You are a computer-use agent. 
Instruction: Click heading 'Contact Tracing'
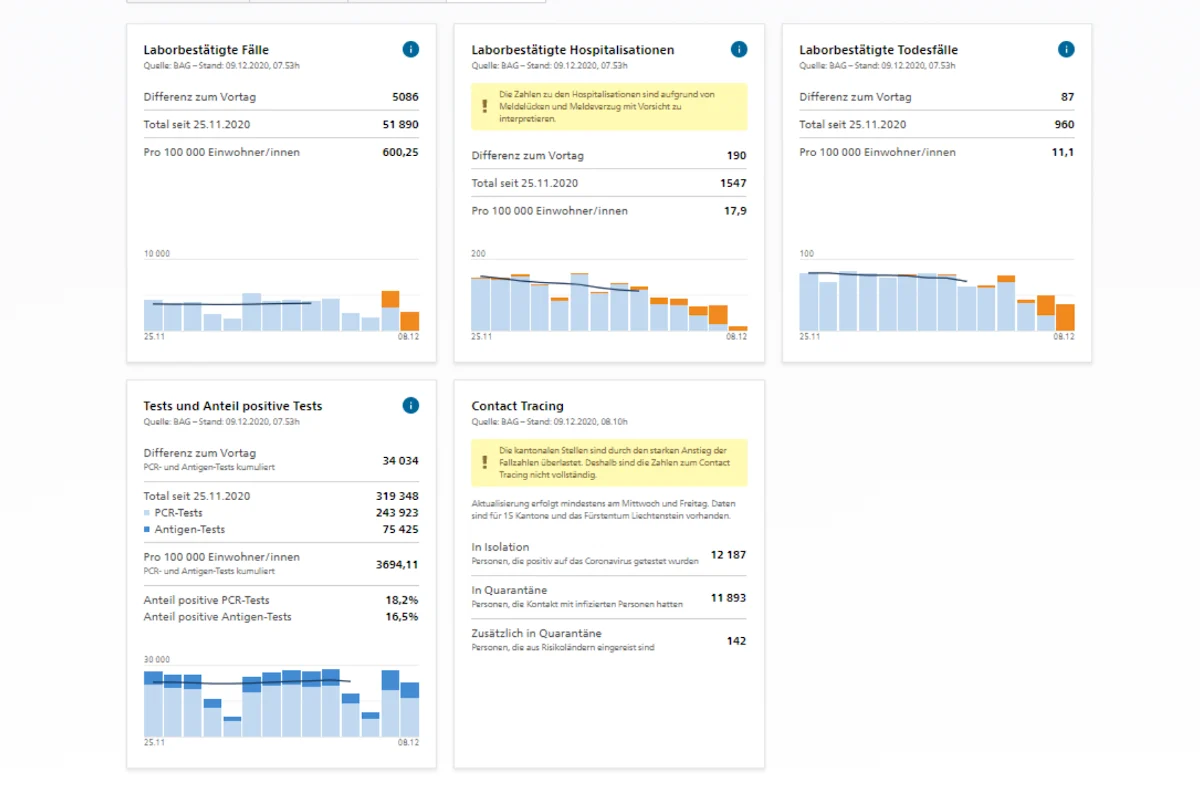point(518,406)
